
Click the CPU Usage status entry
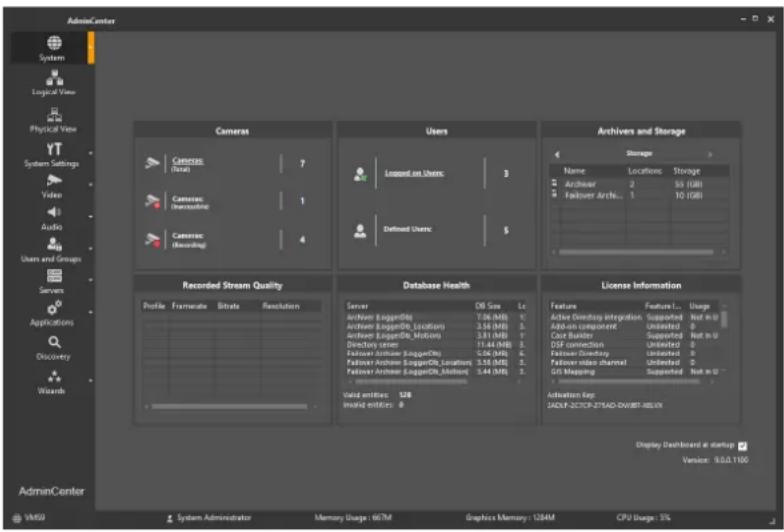643,518
